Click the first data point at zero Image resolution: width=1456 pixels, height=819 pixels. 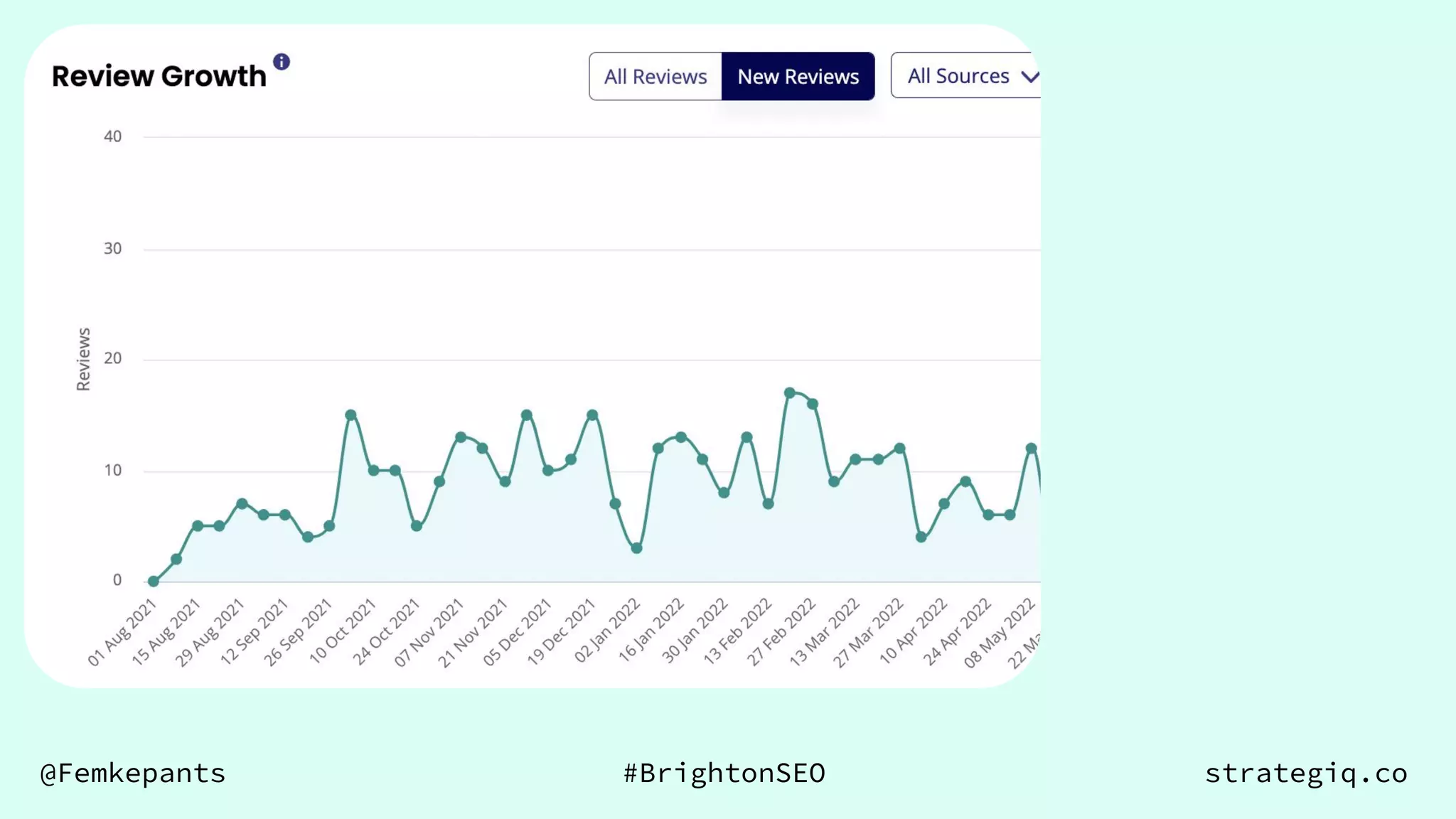click(x=153, y=581)
